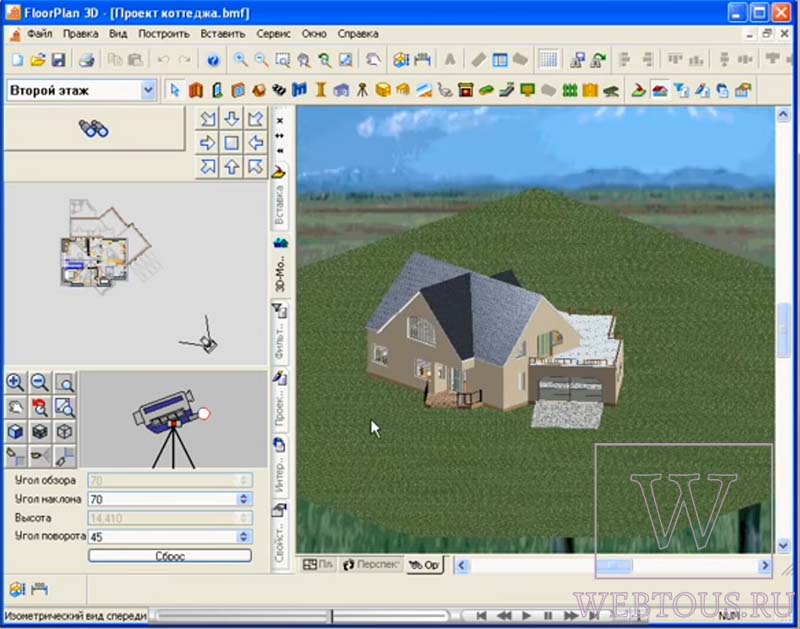Zoom out using the top toolbar magnifier

pos(261,60)
